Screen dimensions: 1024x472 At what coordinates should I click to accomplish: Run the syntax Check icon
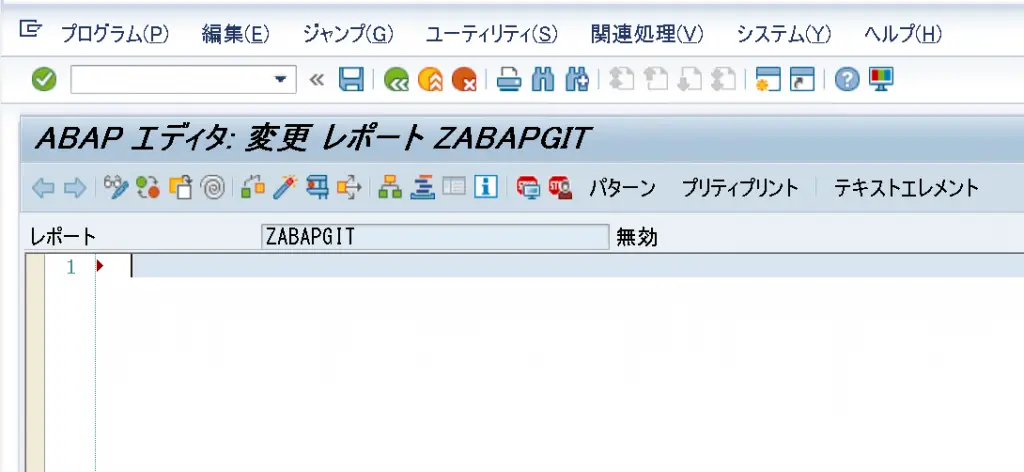coord(253,188)
